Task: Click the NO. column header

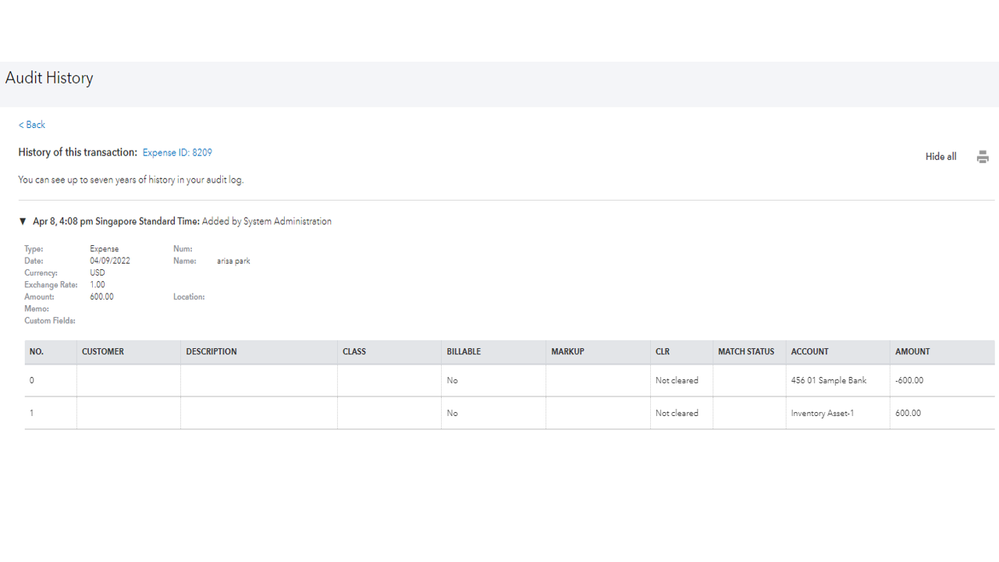Action: (37, 352)
